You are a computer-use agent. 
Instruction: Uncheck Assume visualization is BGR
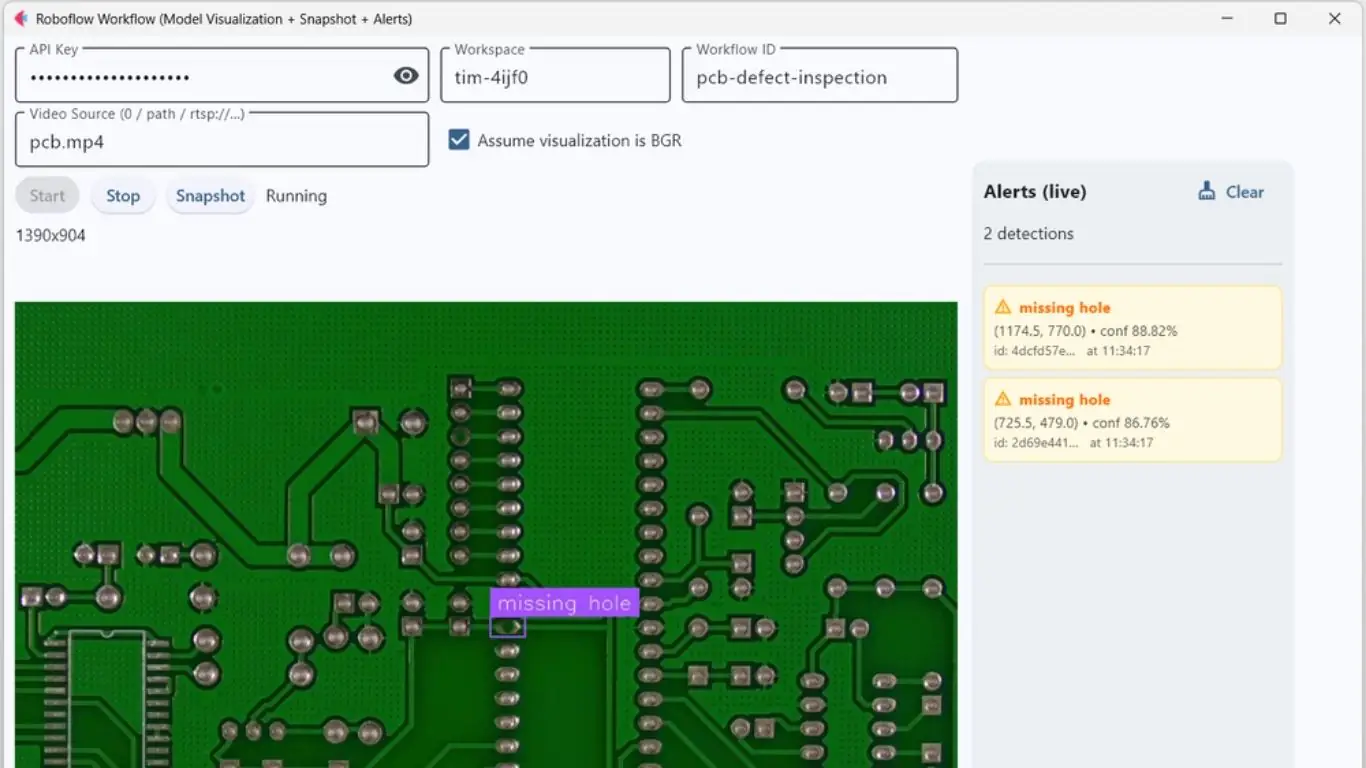(x=459, y=141)
